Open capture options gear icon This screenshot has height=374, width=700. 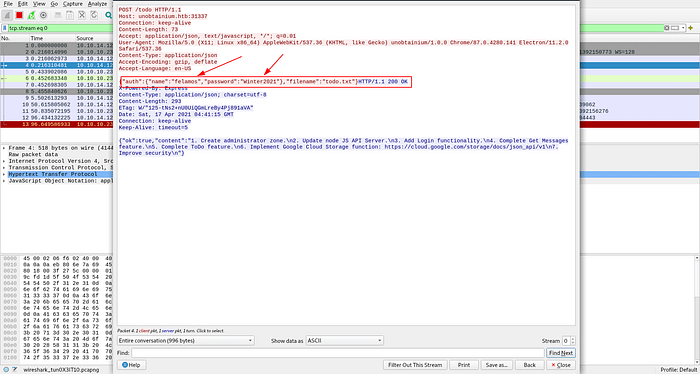[43, 15]
